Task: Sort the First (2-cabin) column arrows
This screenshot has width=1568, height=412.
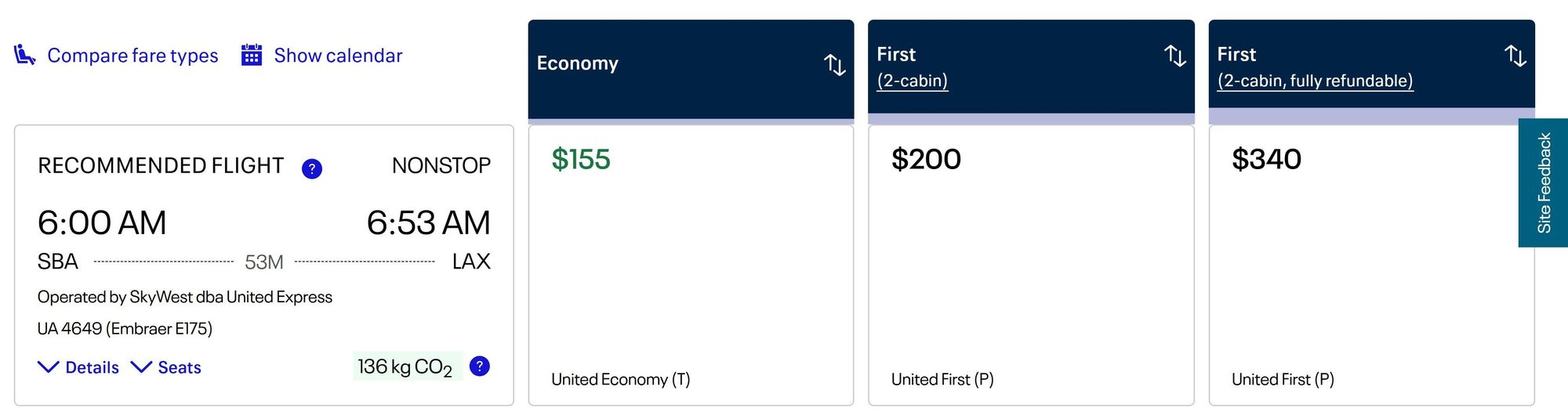Action: click(x=1175, y=56)
